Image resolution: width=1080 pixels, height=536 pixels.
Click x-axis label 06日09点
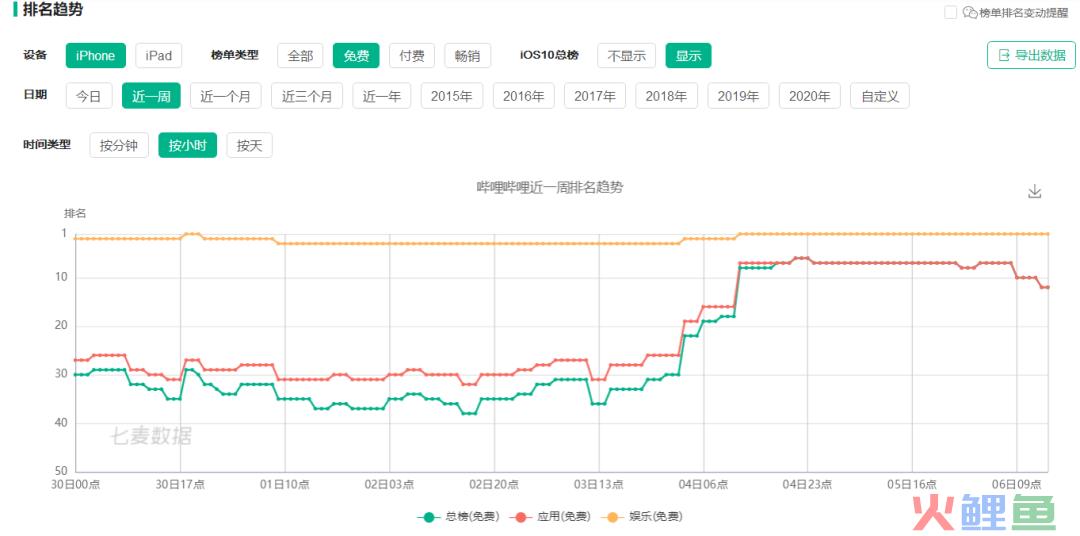1017,484
